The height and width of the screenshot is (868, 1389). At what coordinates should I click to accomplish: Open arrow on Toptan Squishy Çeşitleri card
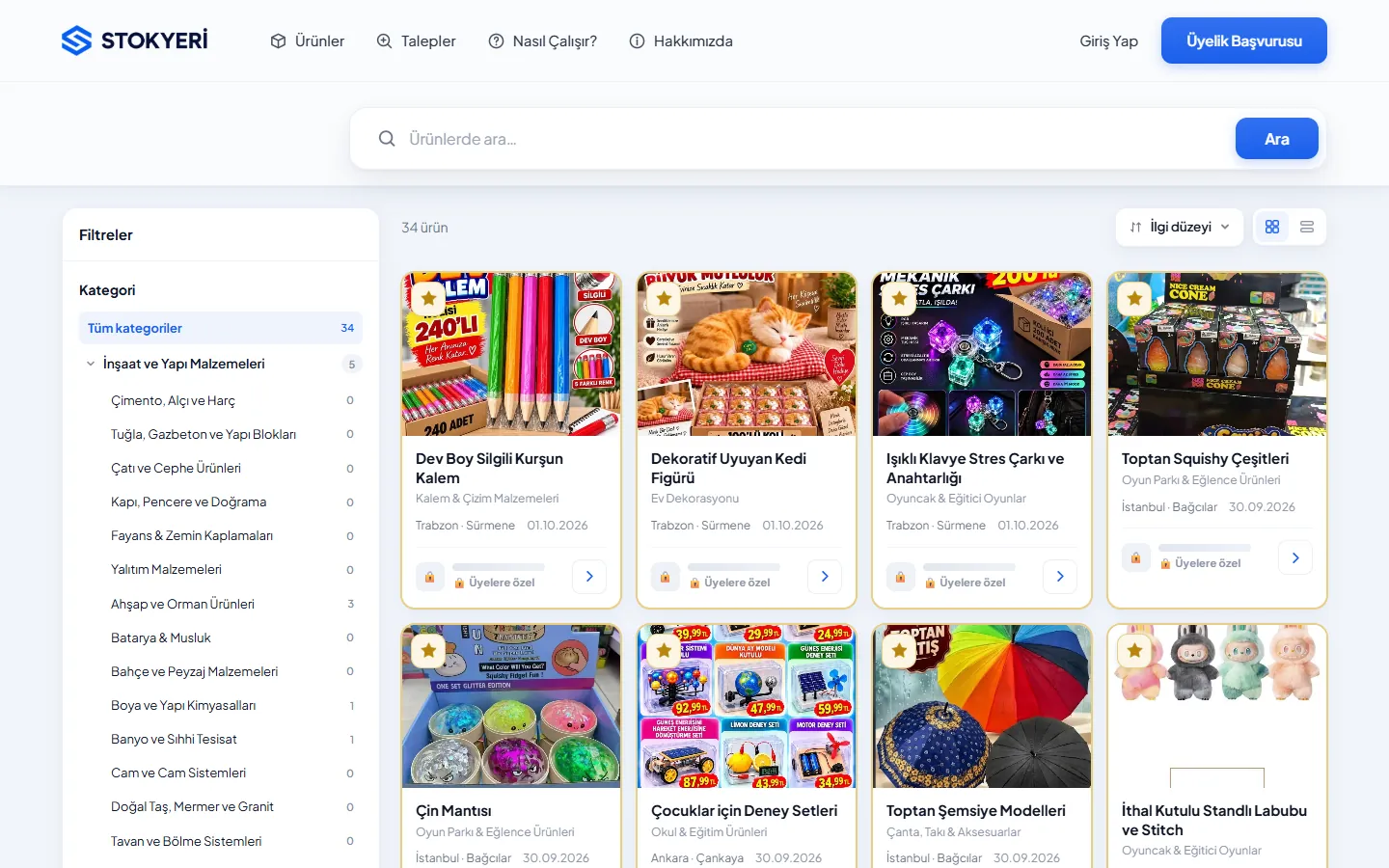click(1295, 557)
